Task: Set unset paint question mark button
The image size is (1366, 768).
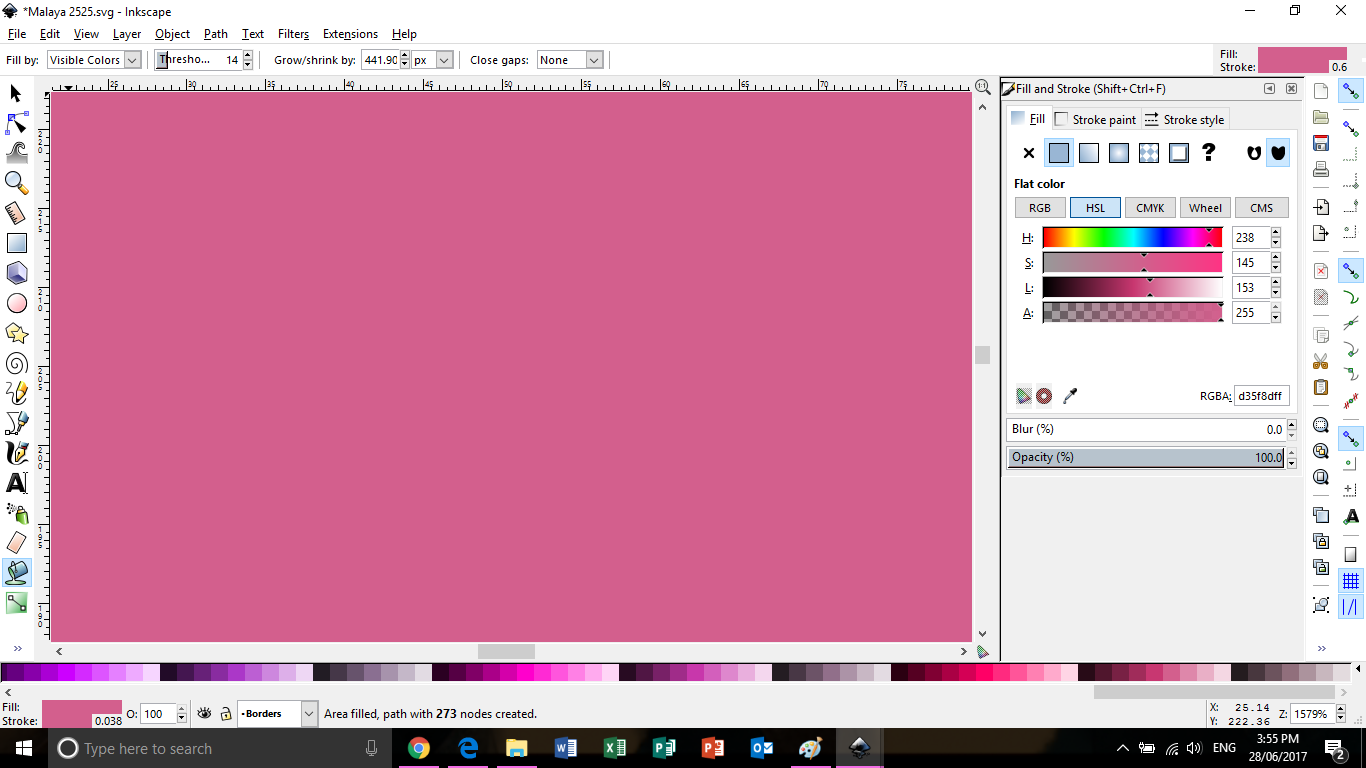Action: coord(1209,153)
